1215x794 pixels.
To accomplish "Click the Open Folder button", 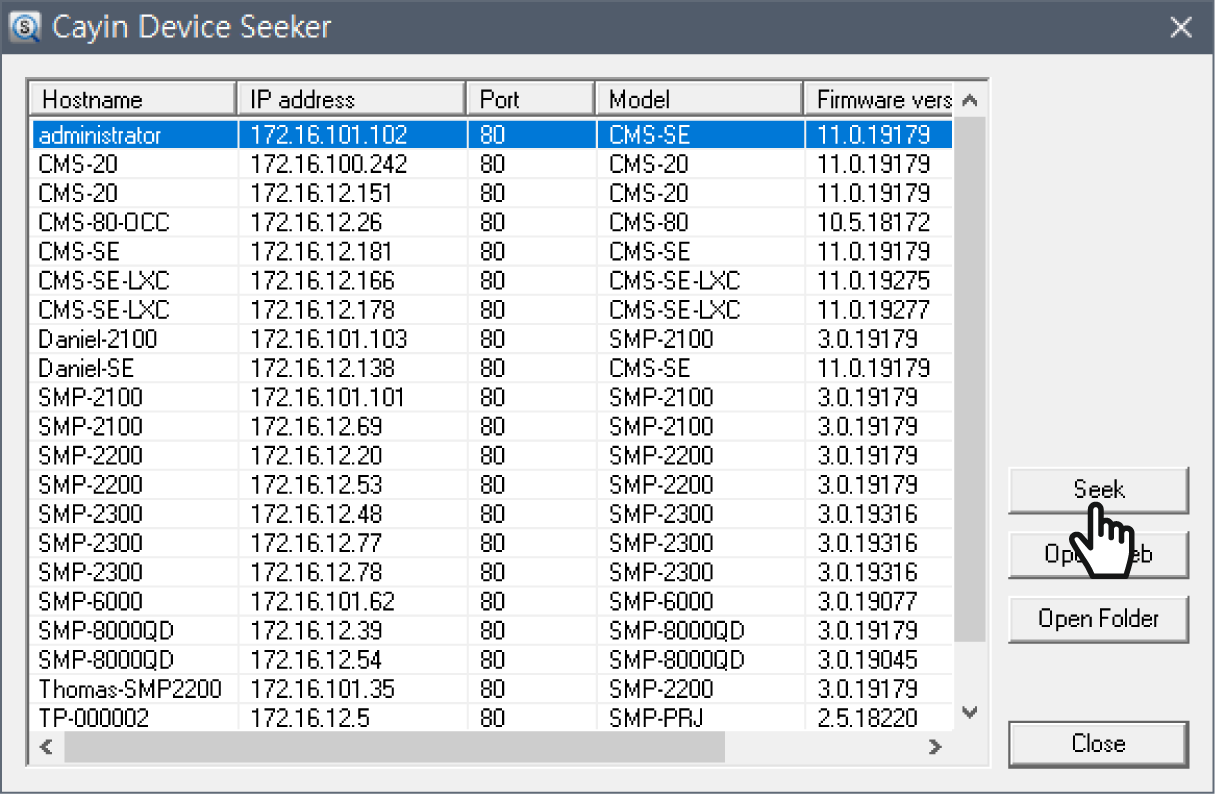I will click(x=1098, y=619).
